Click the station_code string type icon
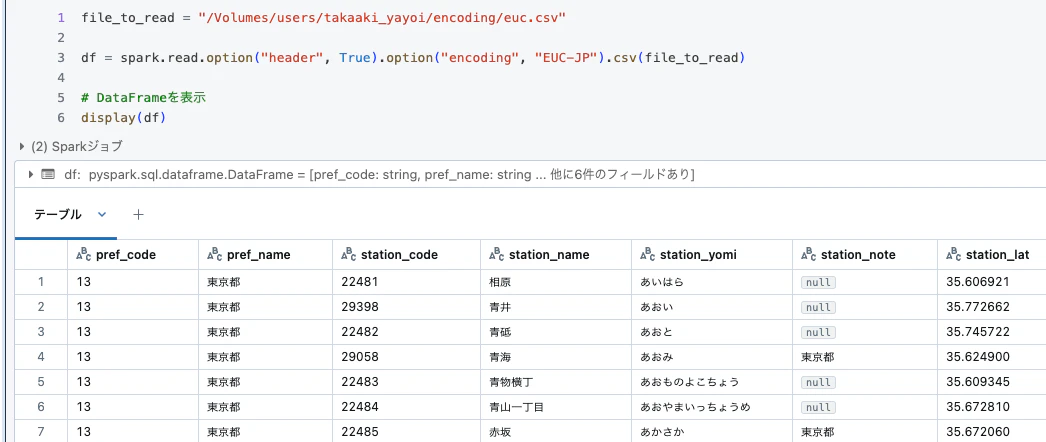 coord(348,254)
